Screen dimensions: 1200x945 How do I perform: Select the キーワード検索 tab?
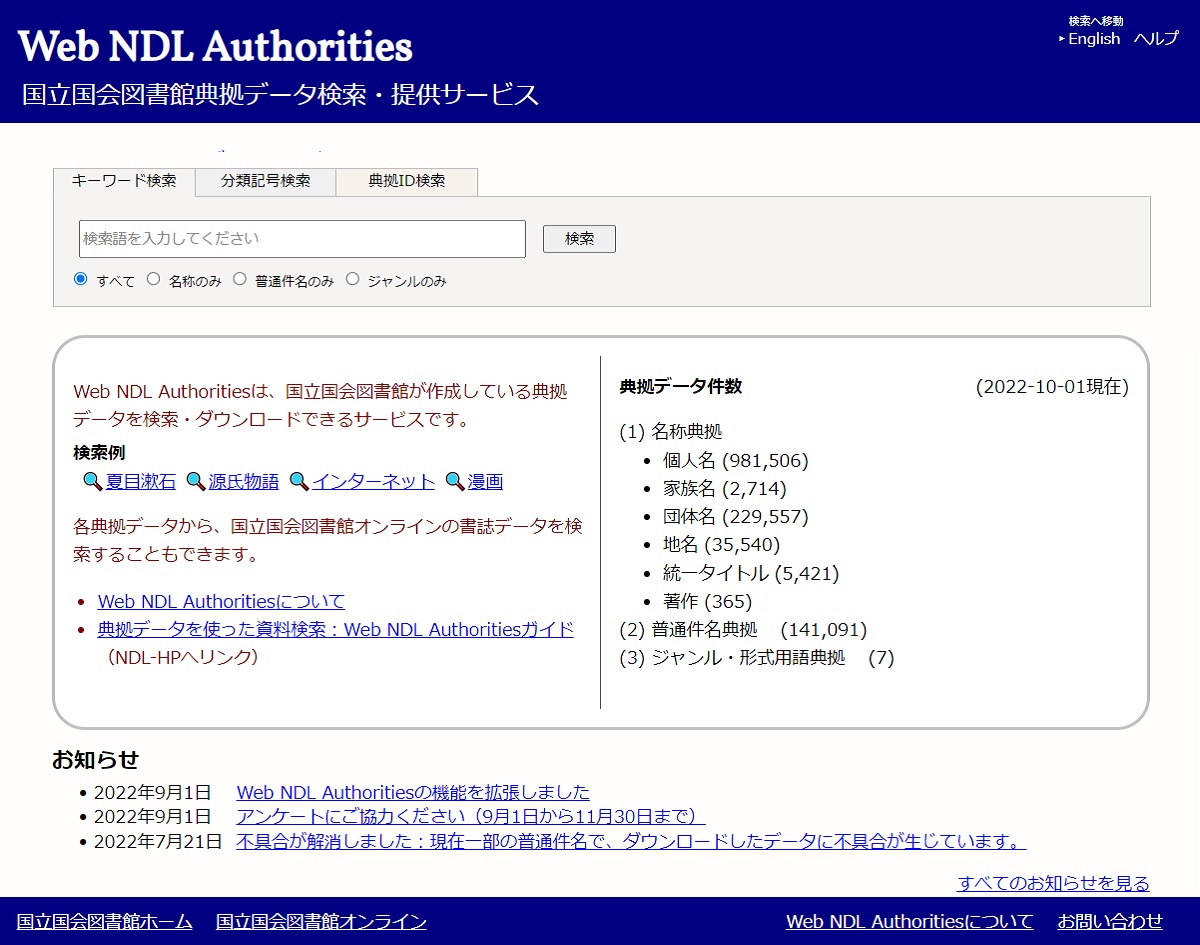coord(123,182)
